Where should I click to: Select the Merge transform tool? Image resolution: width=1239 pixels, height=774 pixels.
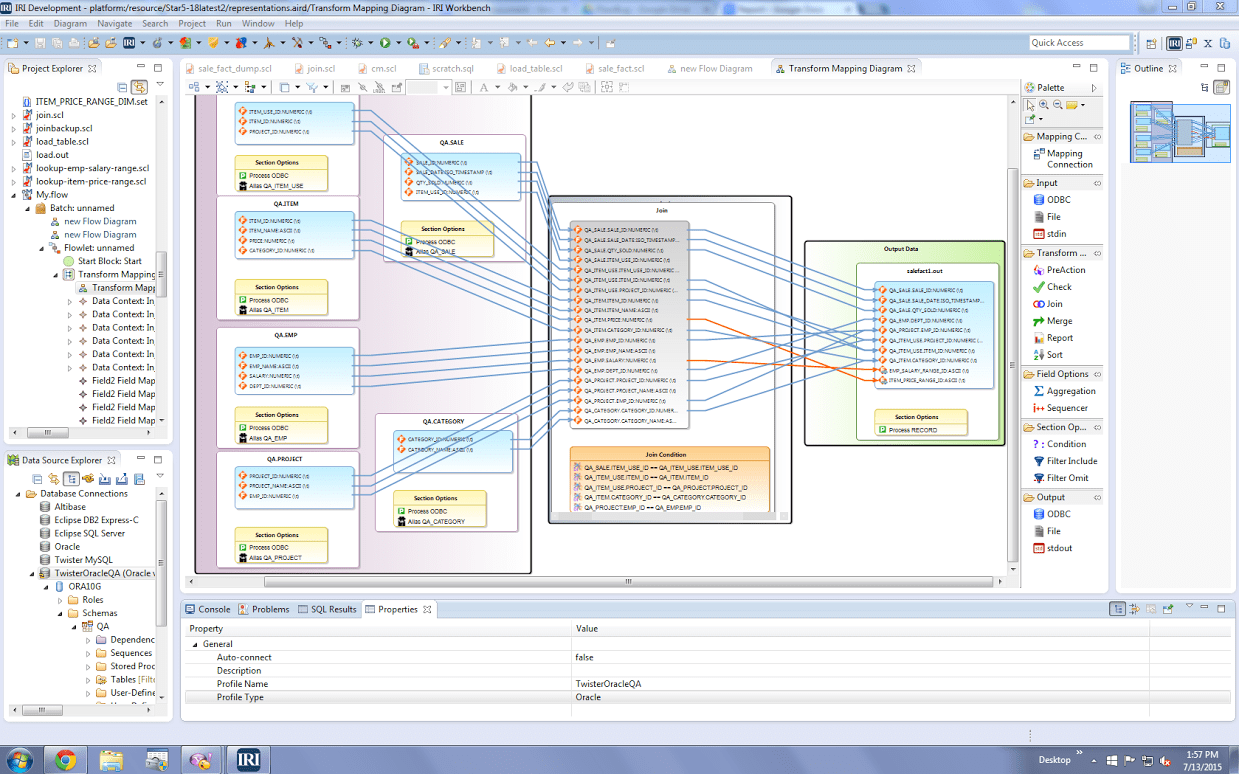[1052, 321]
